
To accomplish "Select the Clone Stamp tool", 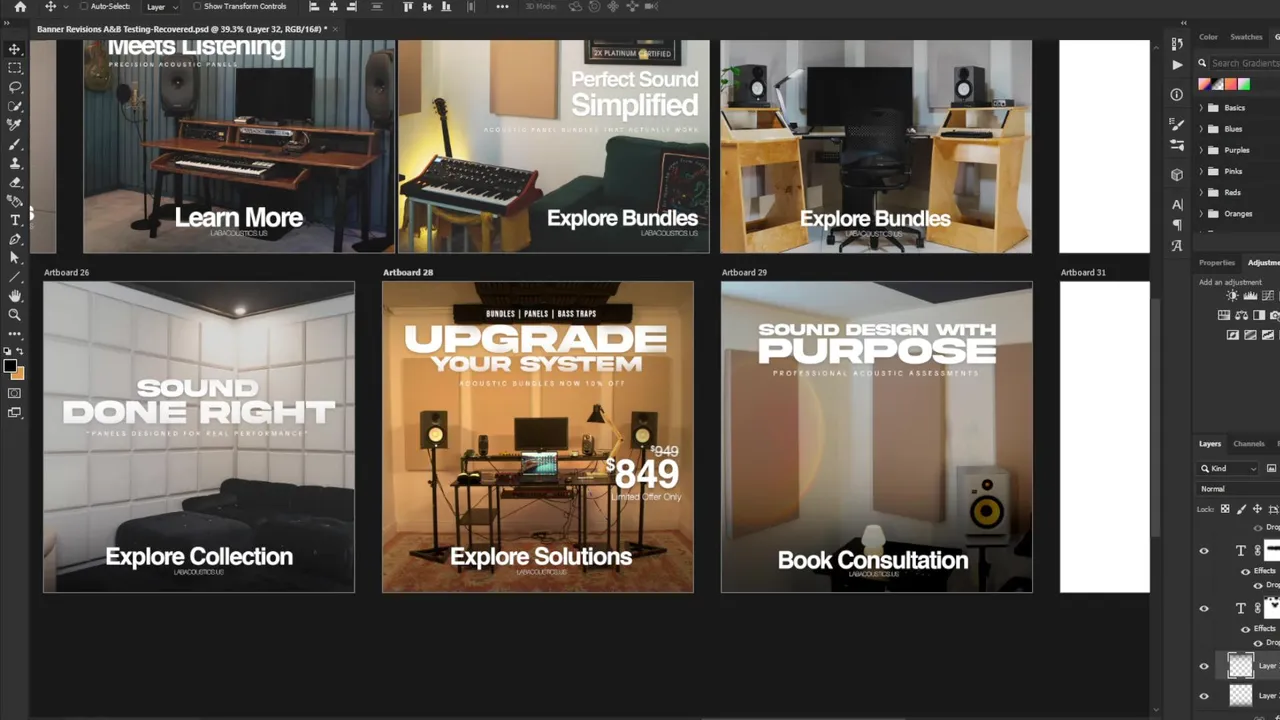I will point(14,163).
